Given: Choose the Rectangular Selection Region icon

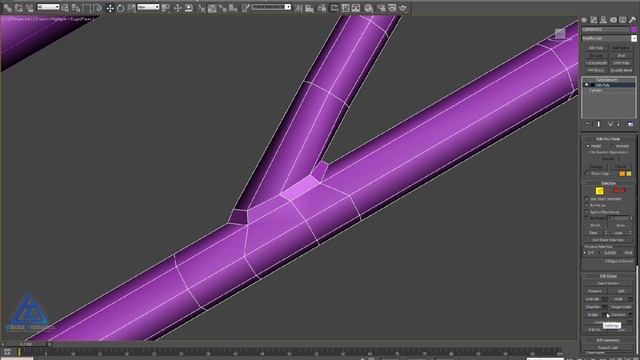Looking at the screenshot, I should coord(87,7).
